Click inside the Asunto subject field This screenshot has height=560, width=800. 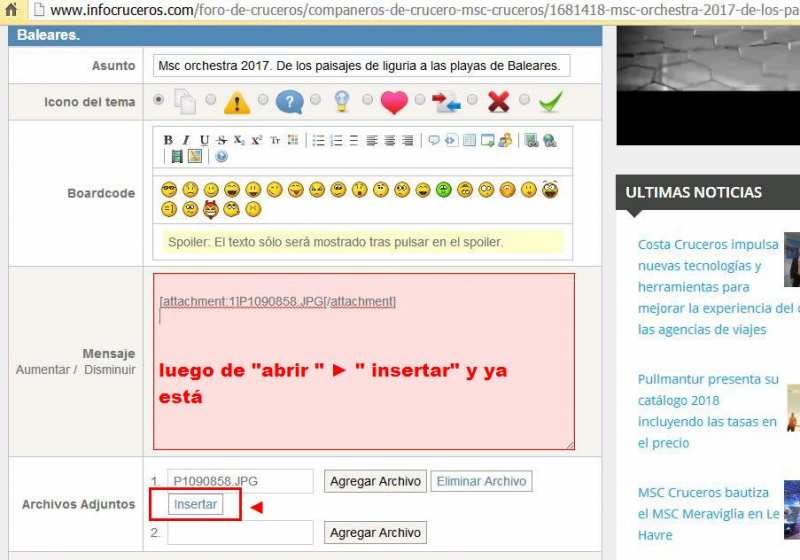pos(362,66)
